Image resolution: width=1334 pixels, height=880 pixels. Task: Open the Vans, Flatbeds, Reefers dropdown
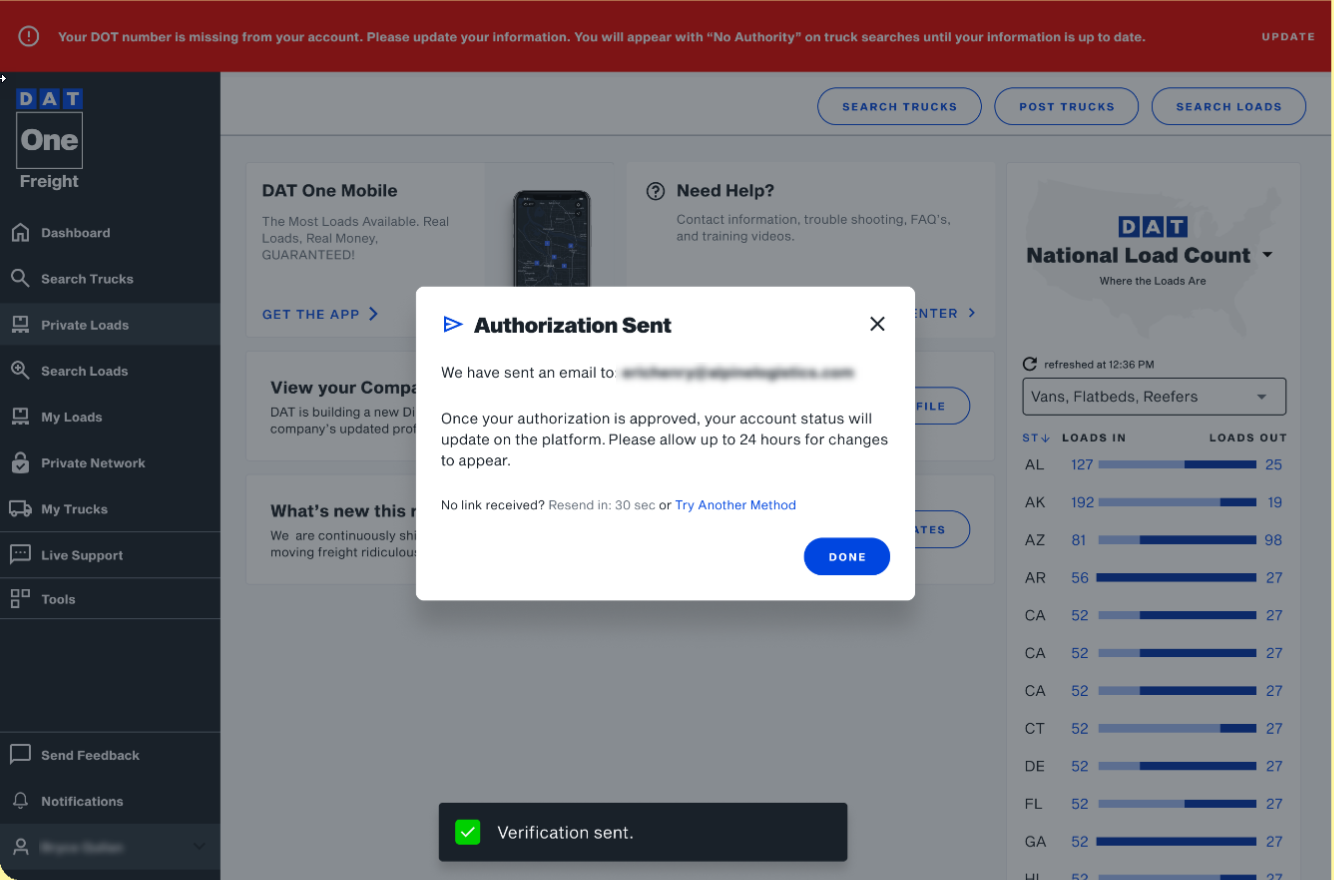[x=1154, y=397]
